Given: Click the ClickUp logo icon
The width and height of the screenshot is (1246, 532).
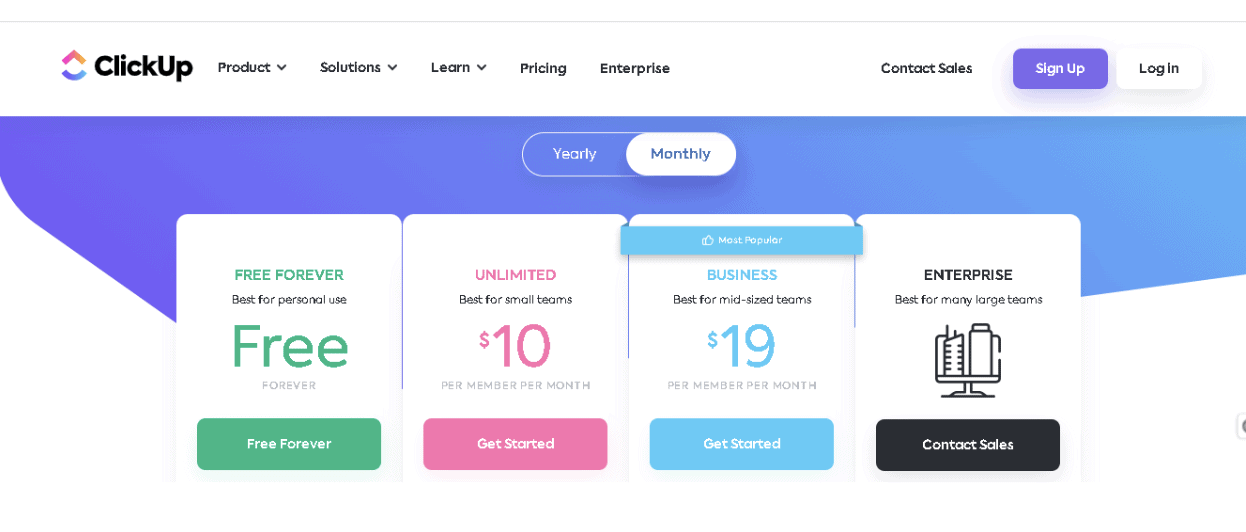Looking at the screenshot, I should (74, 66).
